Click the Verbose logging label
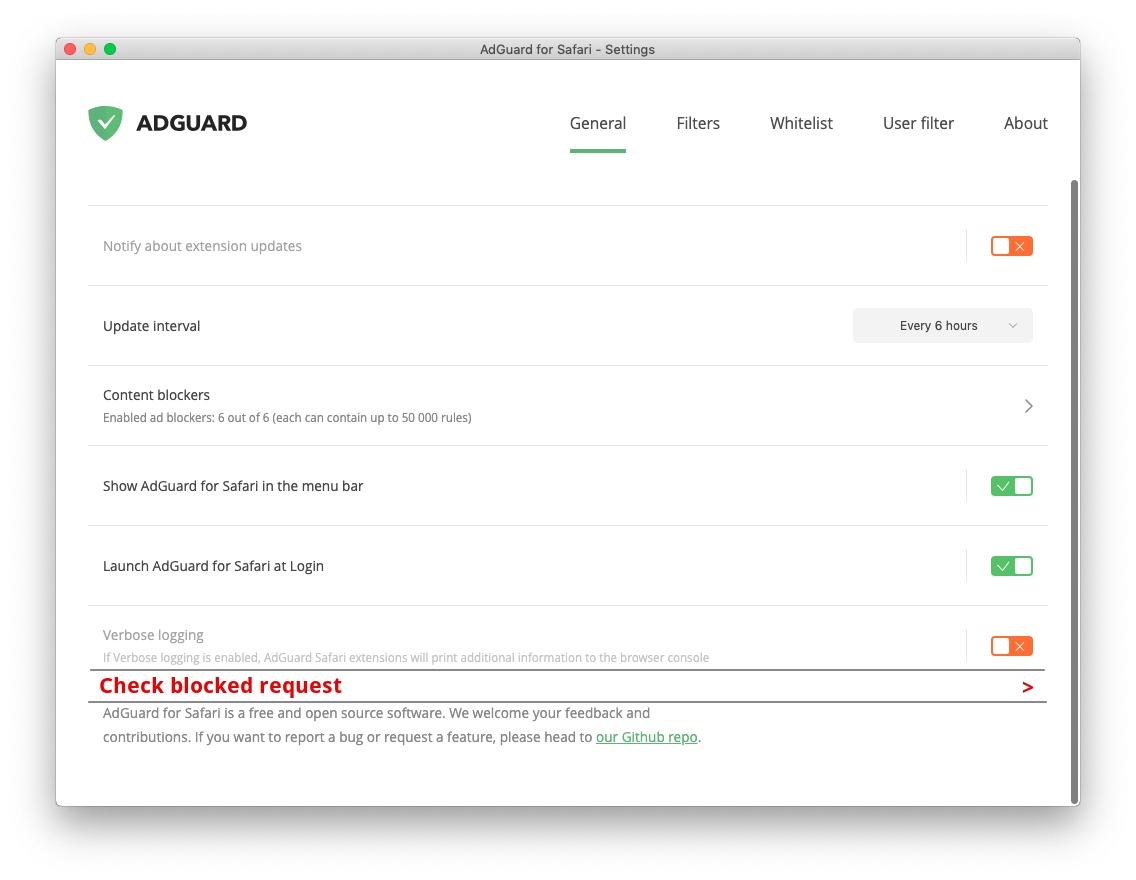 point(153,635)
